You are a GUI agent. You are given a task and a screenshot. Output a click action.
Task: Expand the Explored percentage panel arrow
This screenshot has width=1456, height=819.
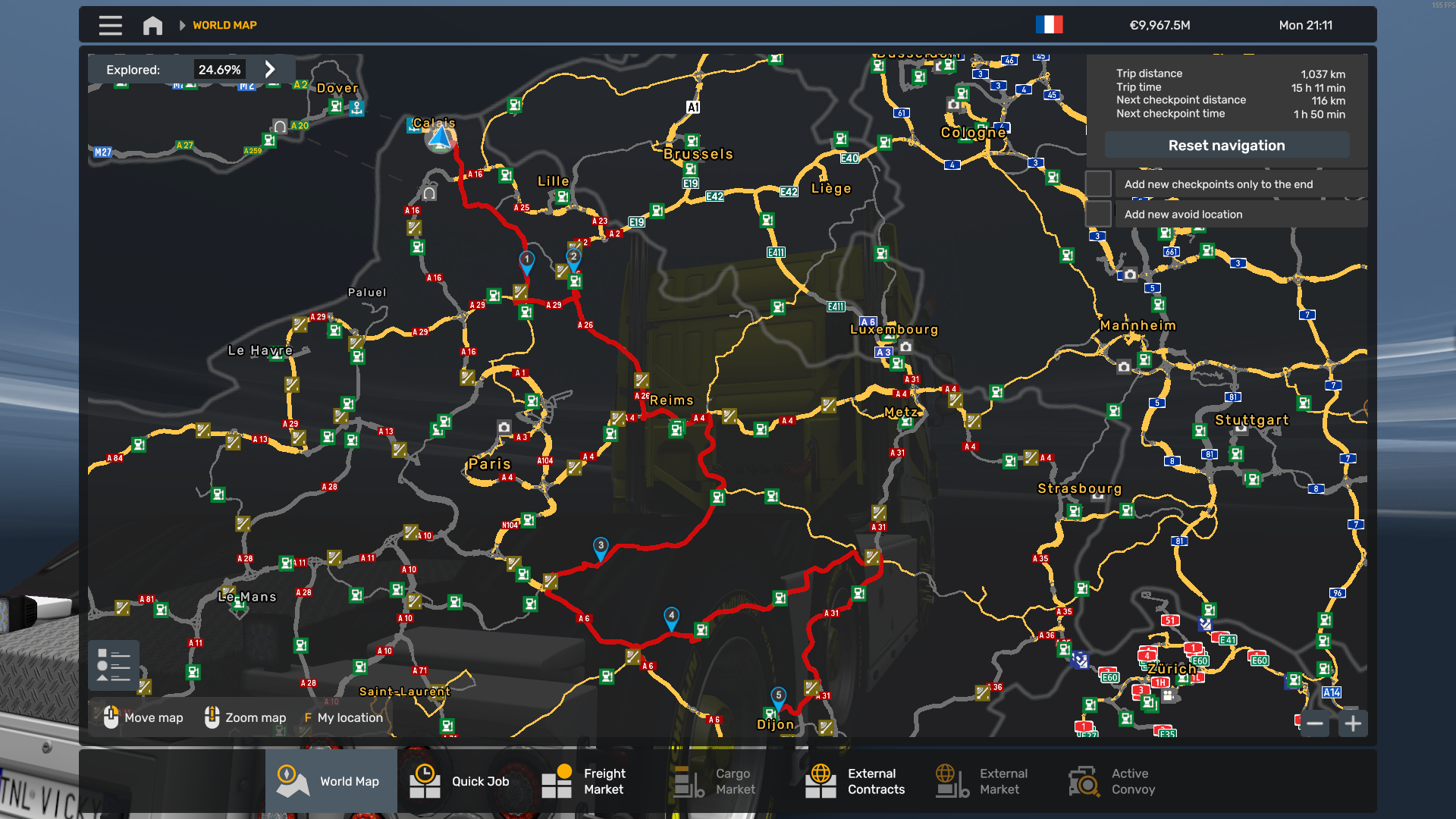[x=270, y=70]
